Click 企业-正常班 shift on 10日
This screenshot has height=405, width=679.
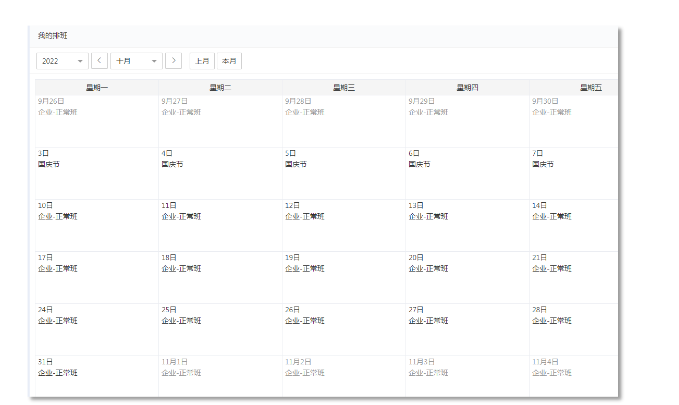point(57,216)
